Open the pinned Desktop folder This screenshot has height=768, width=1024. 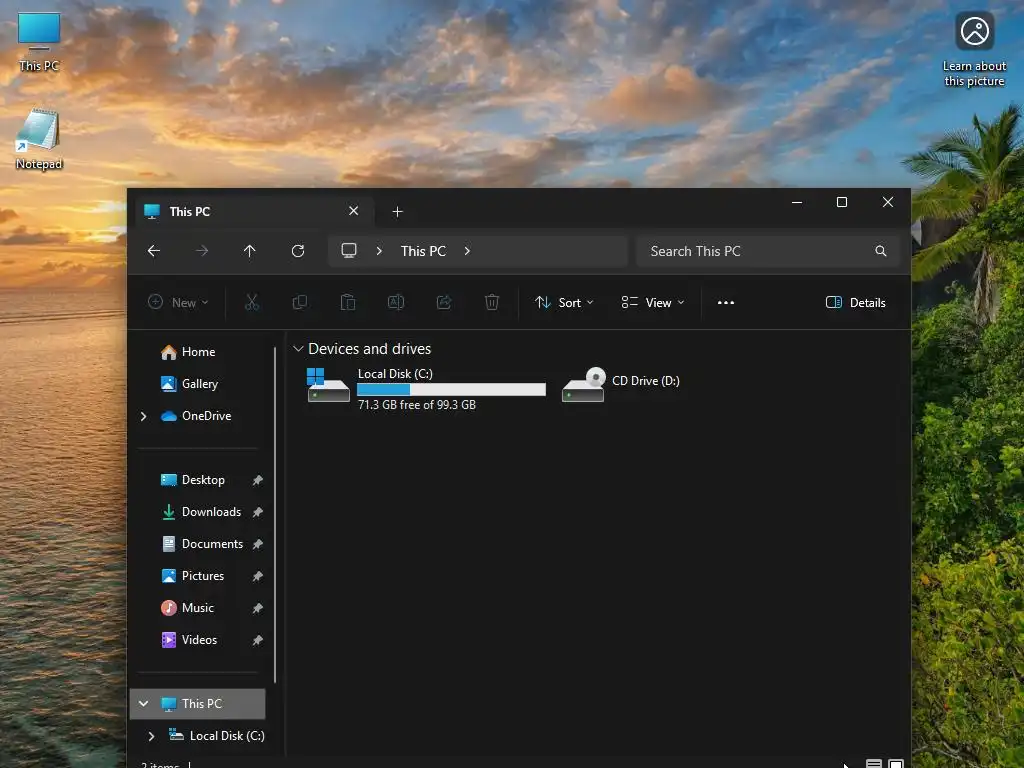pyautogui.click(x=203, y=480)
